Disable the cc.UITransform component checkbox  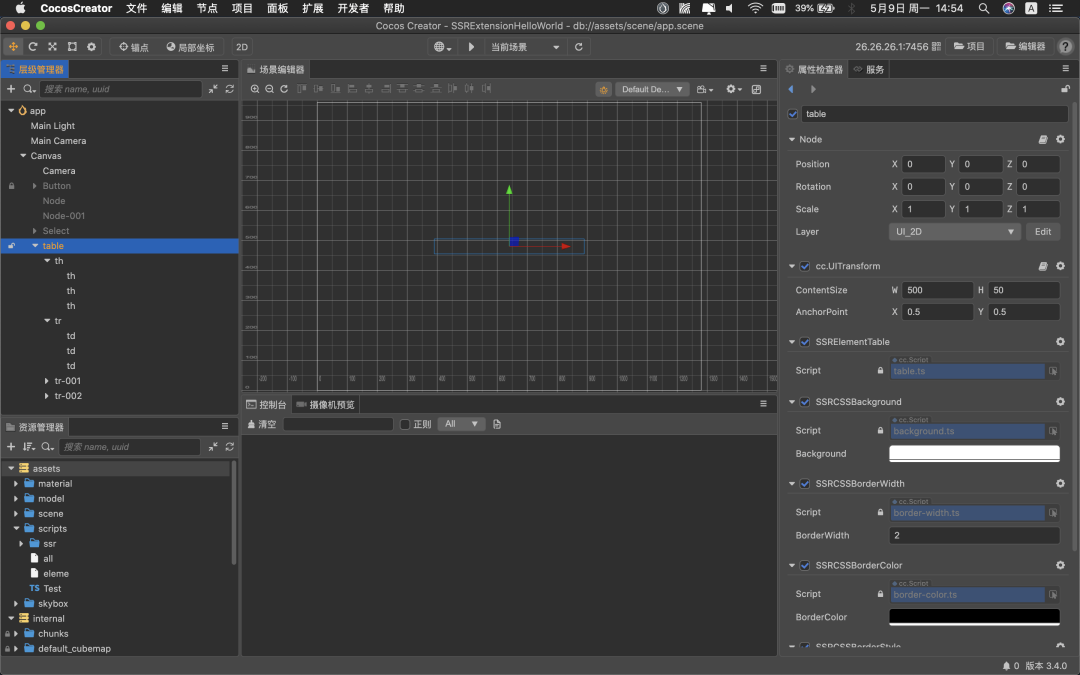click(805, 267)
